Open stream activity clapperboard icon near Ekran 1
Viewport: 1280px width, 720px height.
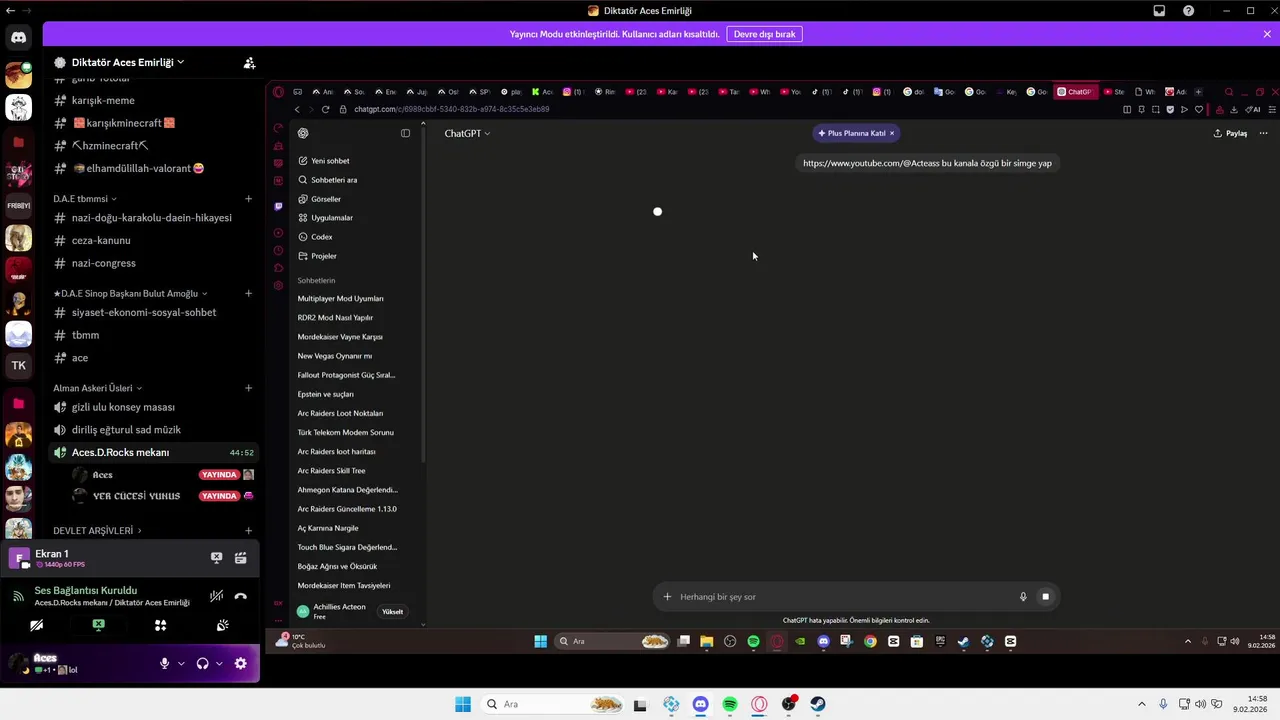pos(241,558)
